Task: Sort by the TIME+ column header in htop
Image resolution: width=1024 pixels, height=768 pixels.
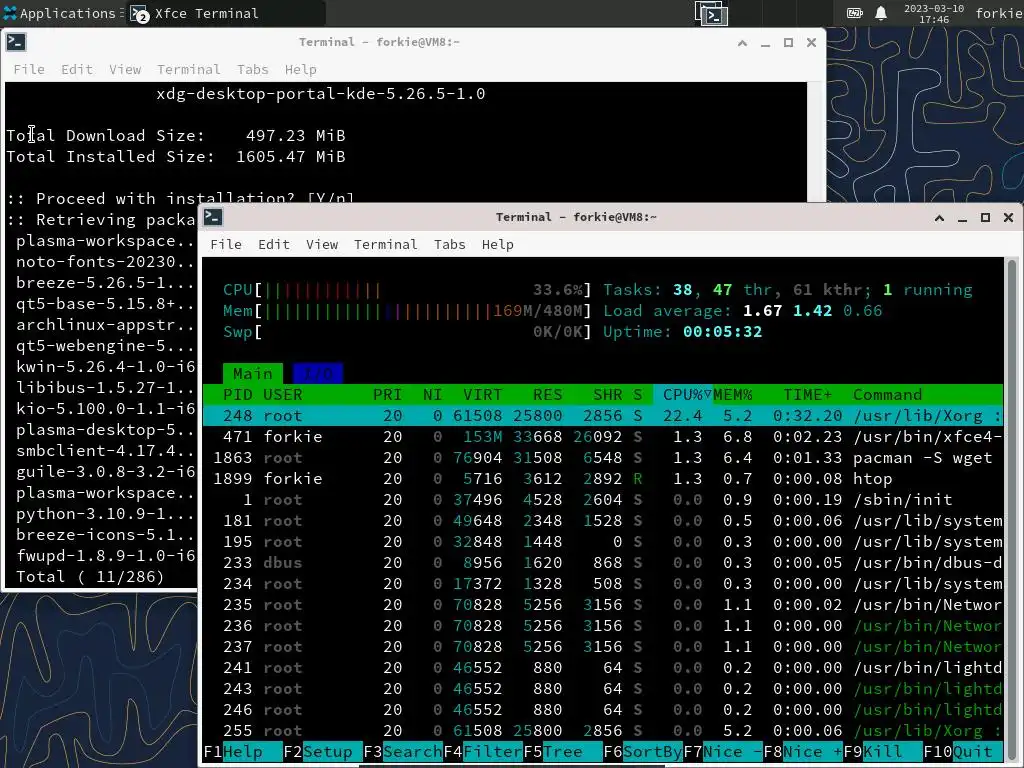Action: (x=808, y=394)
